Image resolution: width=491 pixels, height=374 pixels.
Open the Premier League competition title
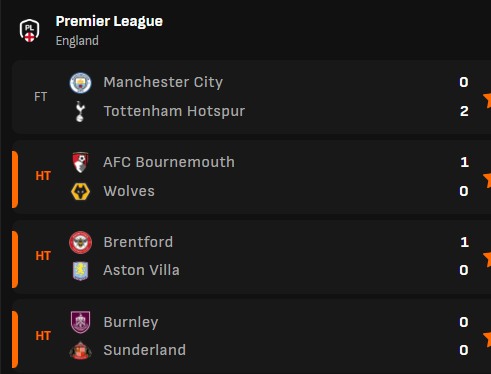coord(109,22)
